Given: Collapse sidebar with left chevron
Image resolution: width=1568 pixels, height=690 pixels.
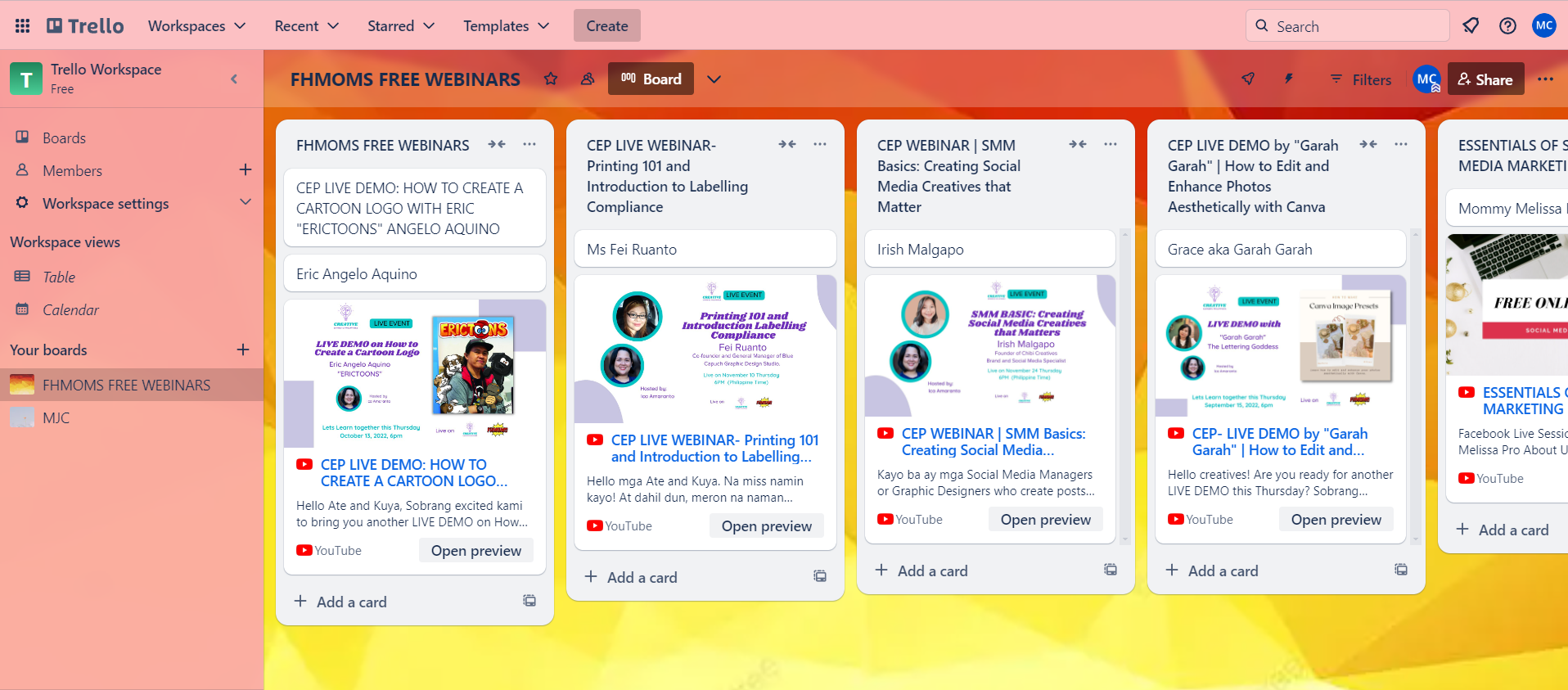Looking at the screenshot, I should pyautogui.click(x=234, y=79).
